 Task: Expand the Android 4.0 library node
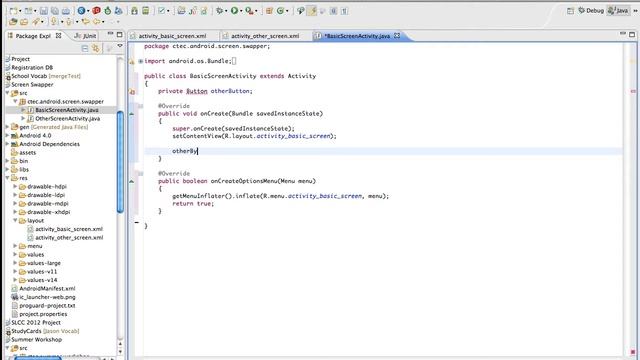pos(7,136)
